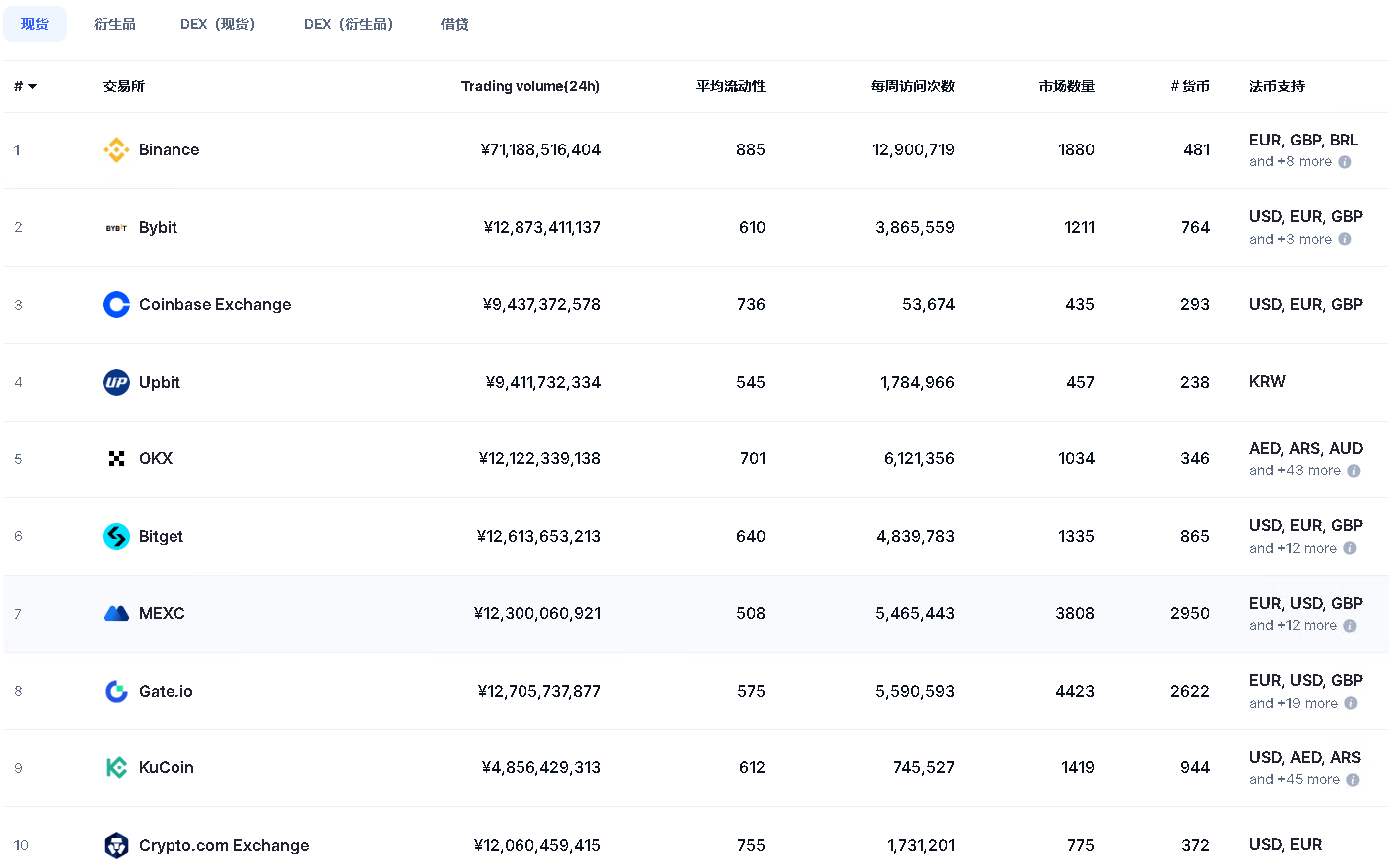
Task: Open the 借贷 tab
Action: 454,24
